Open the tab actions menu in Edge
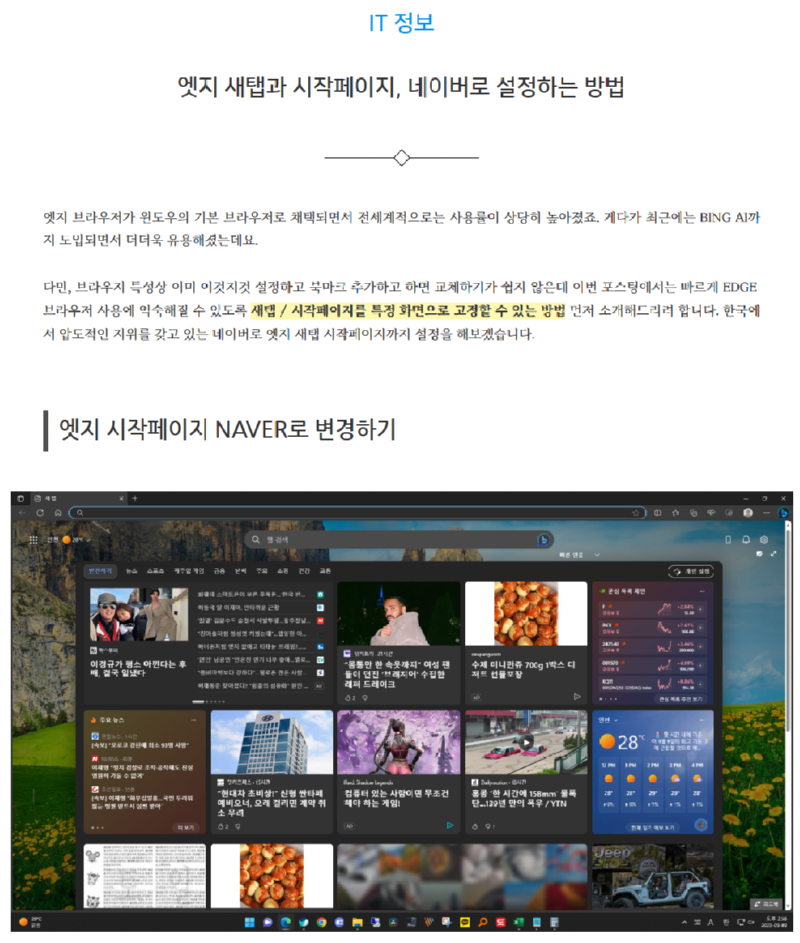The width and height of the screenshot is (800, 943). [x=20, y=499]
